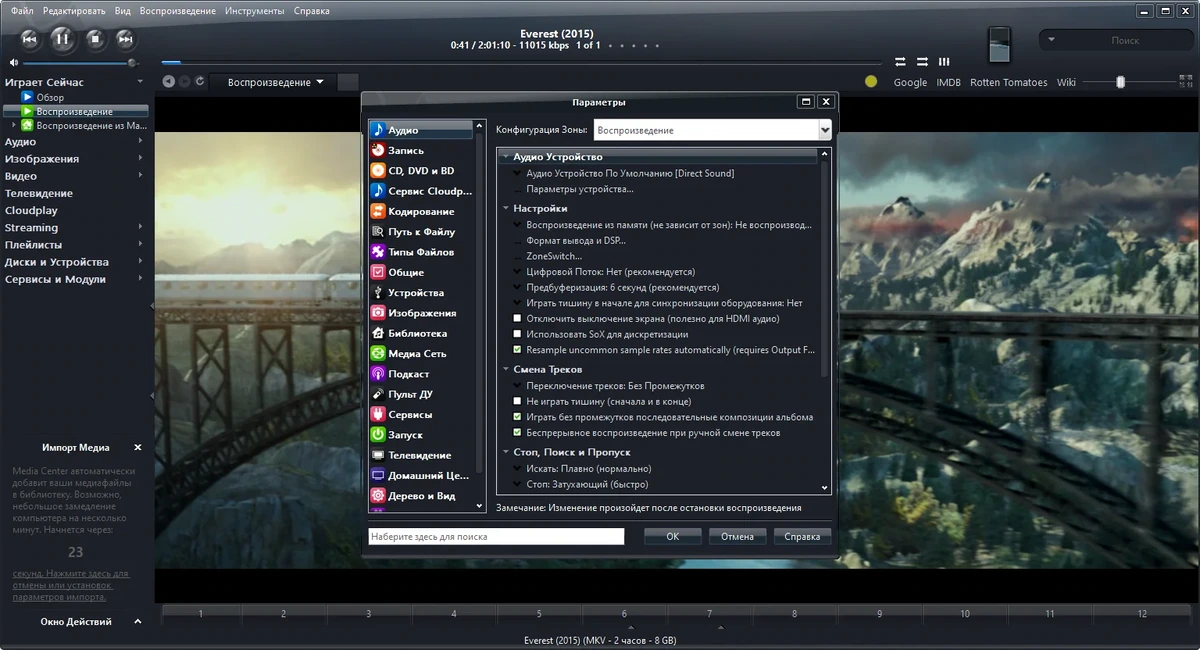Enable Отключить выключение экрана checkbox
This screenshot has width=1200, height=650.
[x=517, y=319]
